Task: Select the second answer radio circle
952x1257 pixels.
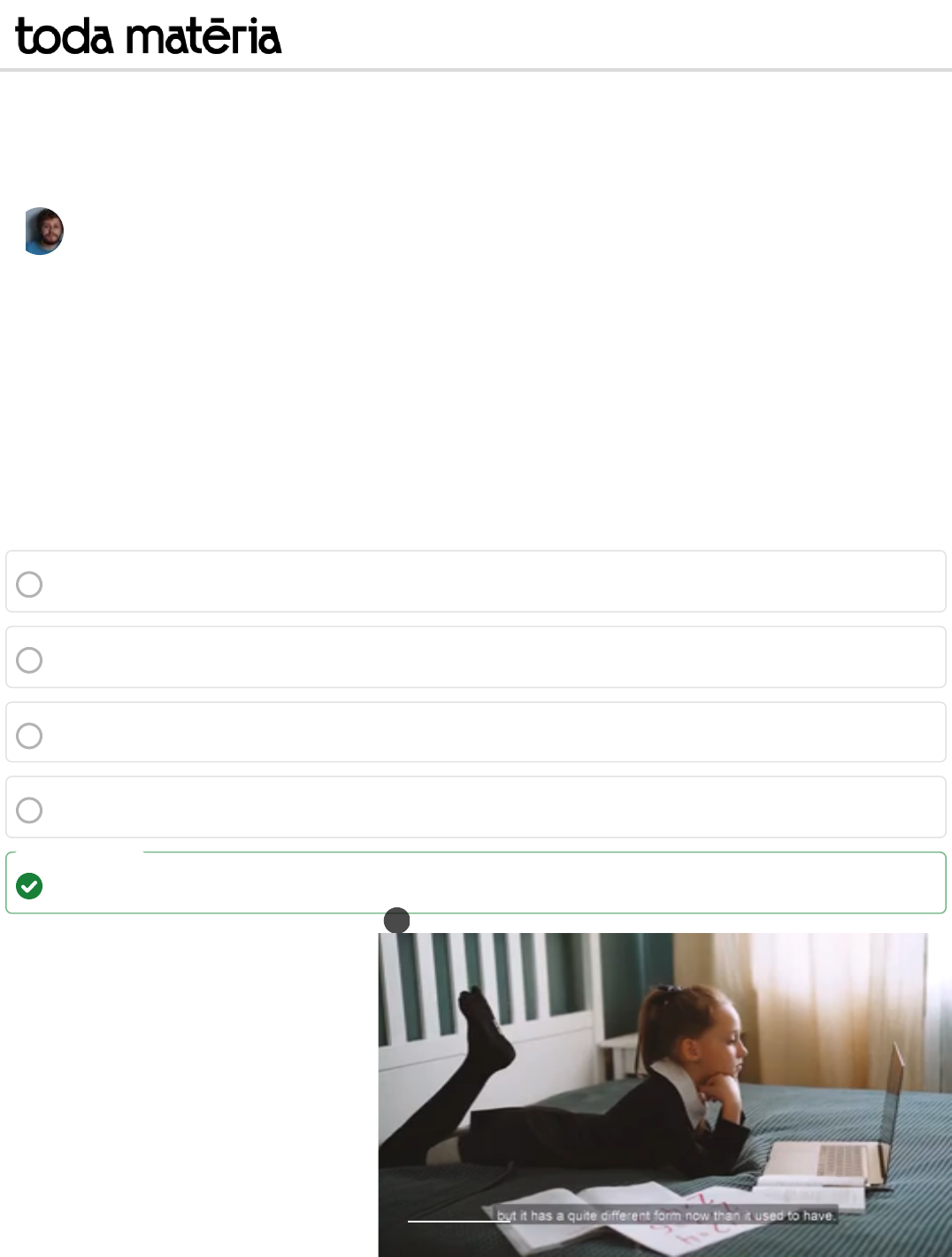Action: pos(29,660)
